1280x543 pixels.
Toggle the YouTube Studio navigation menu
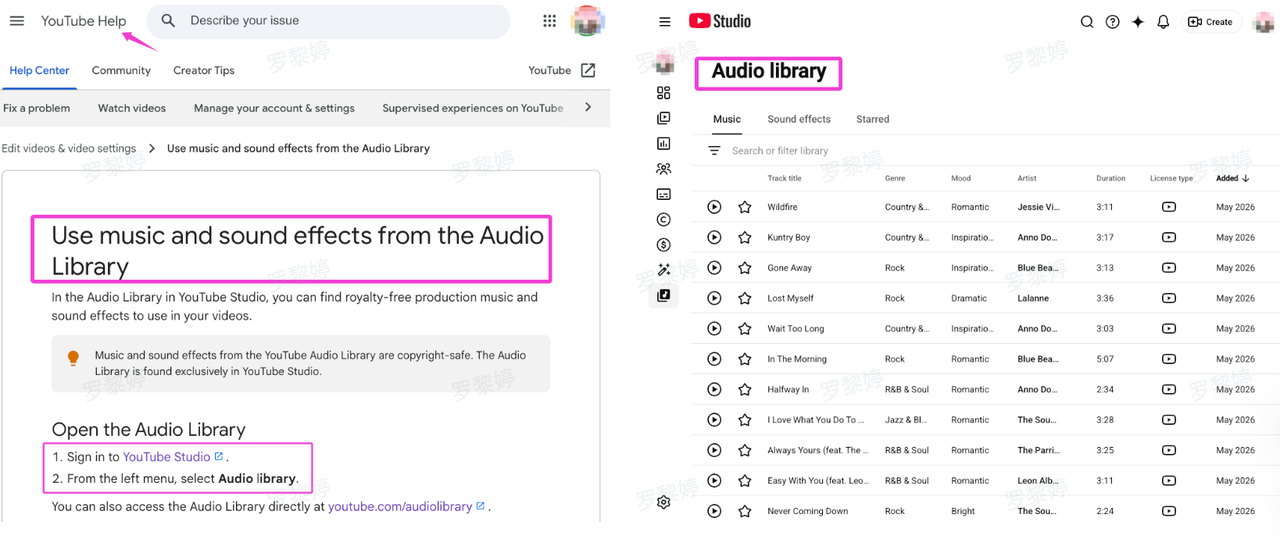[x=665, y=22]
